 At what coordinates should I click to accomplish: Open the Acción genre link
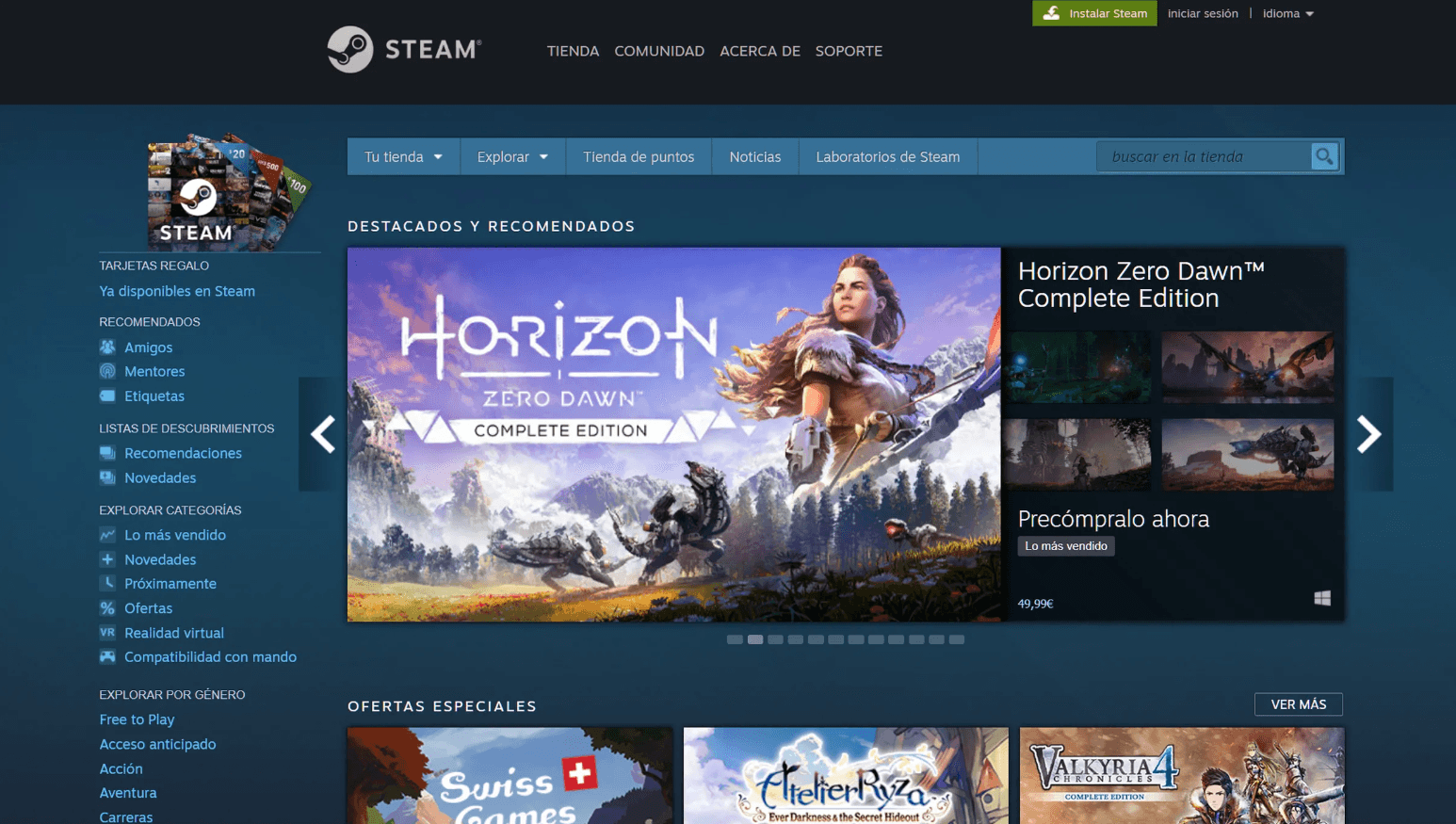pyautogui.click(x=121, y=768)
